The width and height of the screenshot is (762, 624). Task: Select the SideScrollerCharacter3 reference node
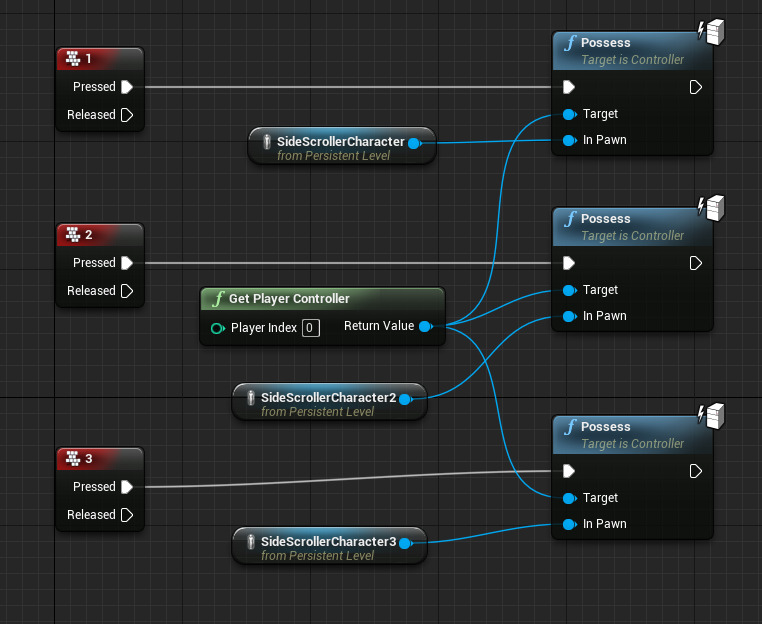[329, 546]
